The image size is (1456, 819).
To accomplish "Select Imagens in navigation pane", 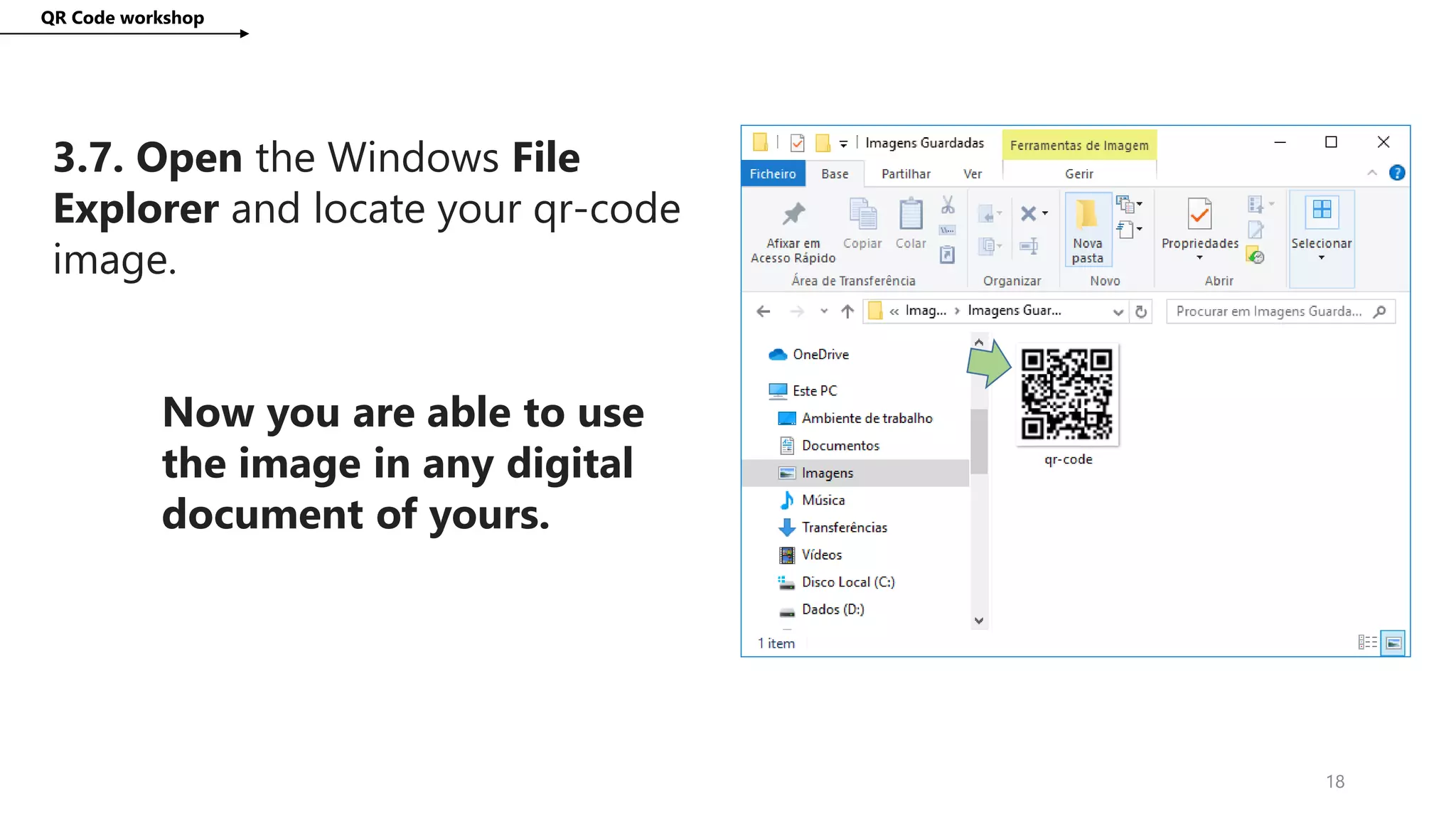I will point(856,473).
